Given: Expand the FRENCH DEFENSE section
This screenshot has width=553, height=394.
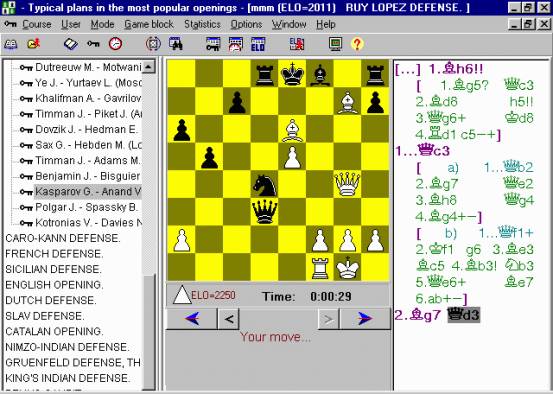Looking at the screenshot, I should tap(54, 254).
